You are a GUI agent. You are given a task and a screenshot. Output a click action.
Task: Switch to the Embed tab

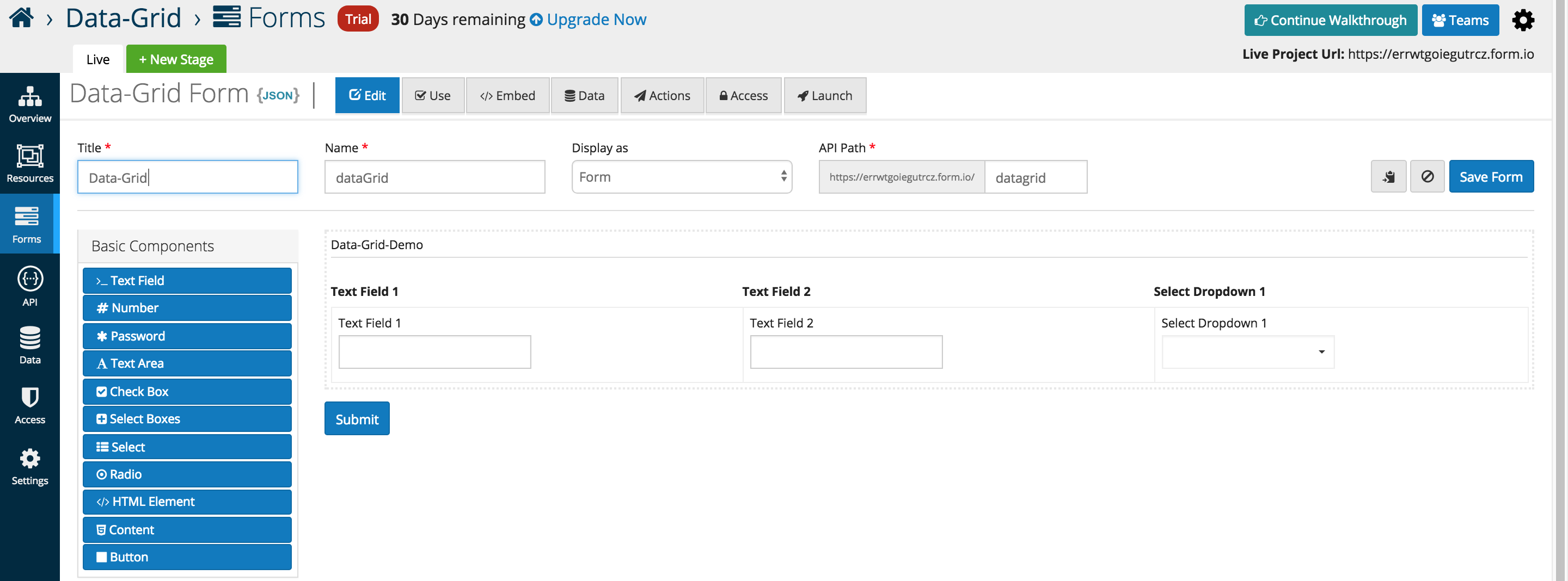pos(507,96)
